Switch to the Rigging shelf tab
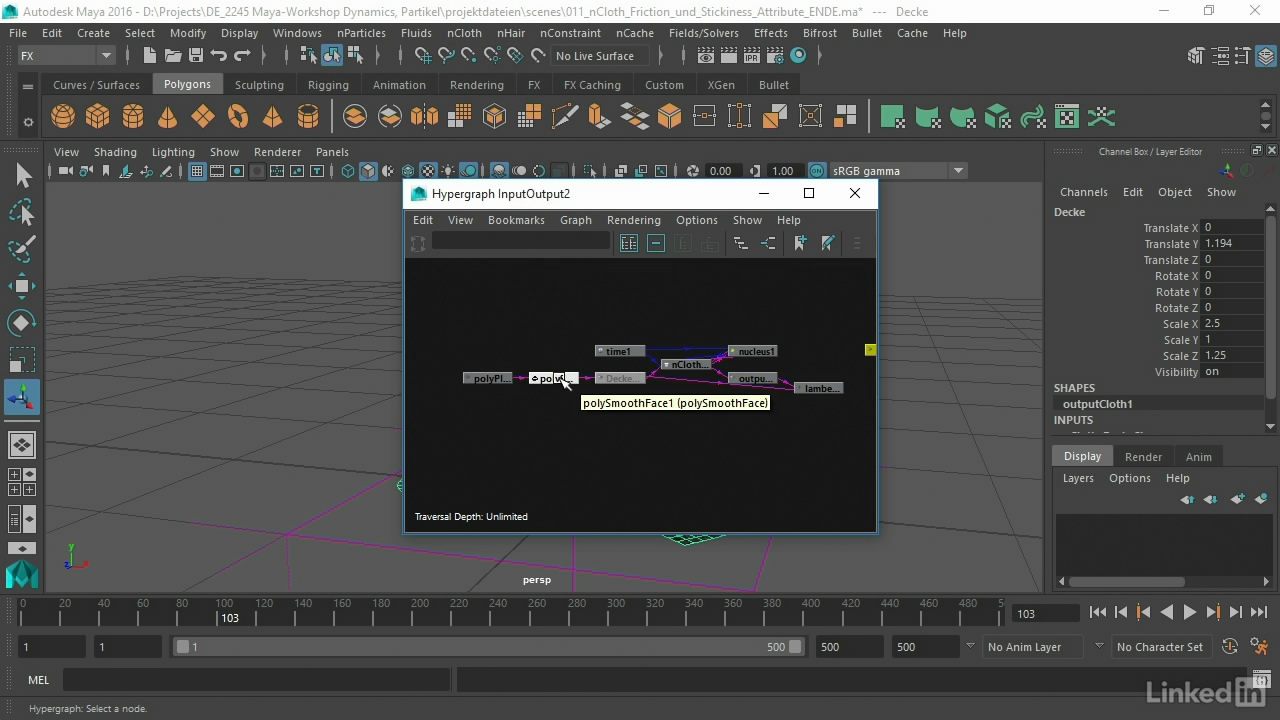 click(x=328, y=85)
